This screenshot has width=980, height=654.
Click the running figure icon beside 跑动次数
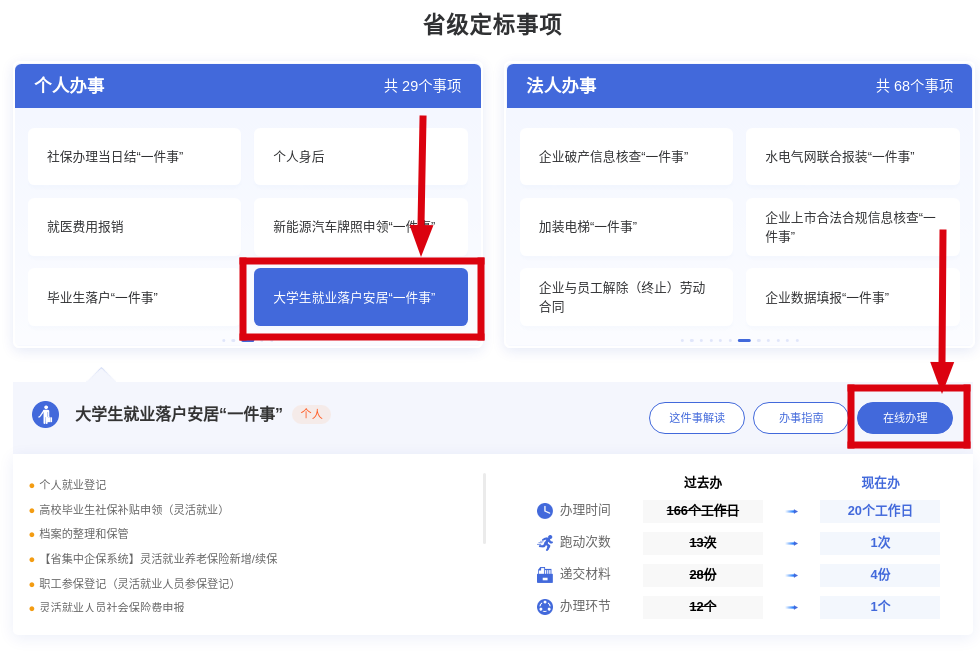tap(544, 543)
